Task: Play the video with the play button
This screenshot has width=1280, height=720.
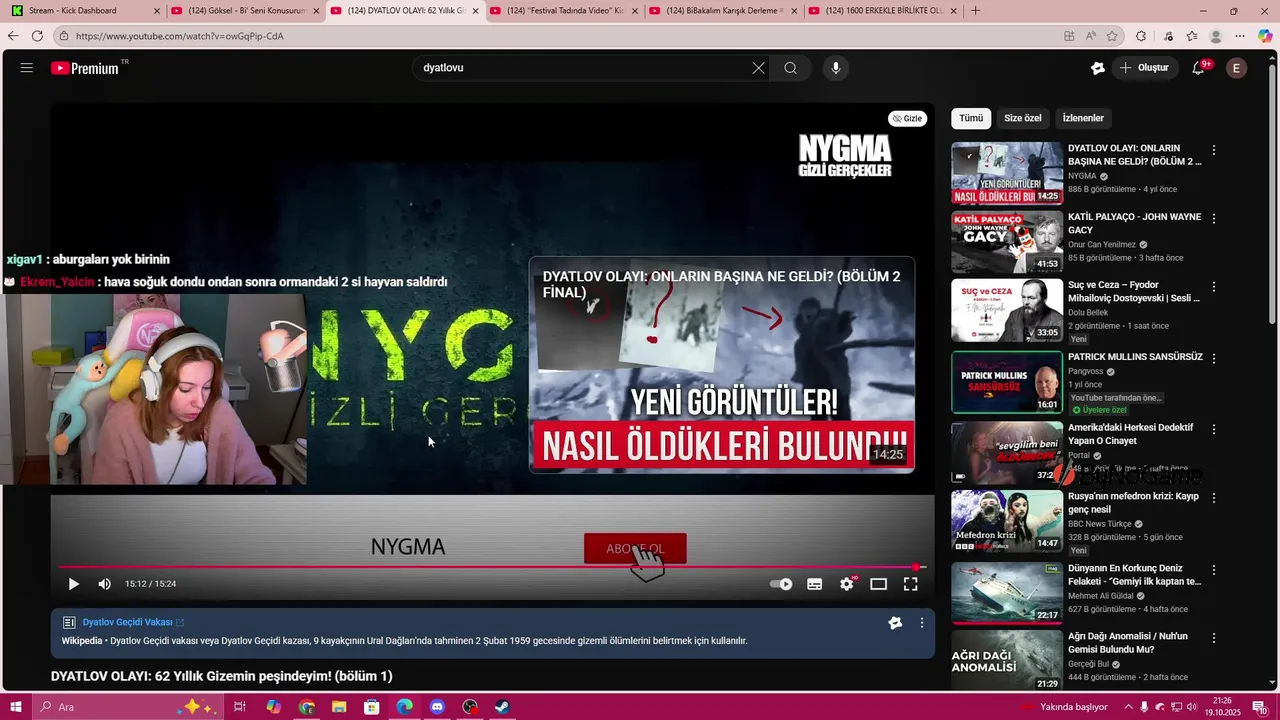Action: coord(74,584)
